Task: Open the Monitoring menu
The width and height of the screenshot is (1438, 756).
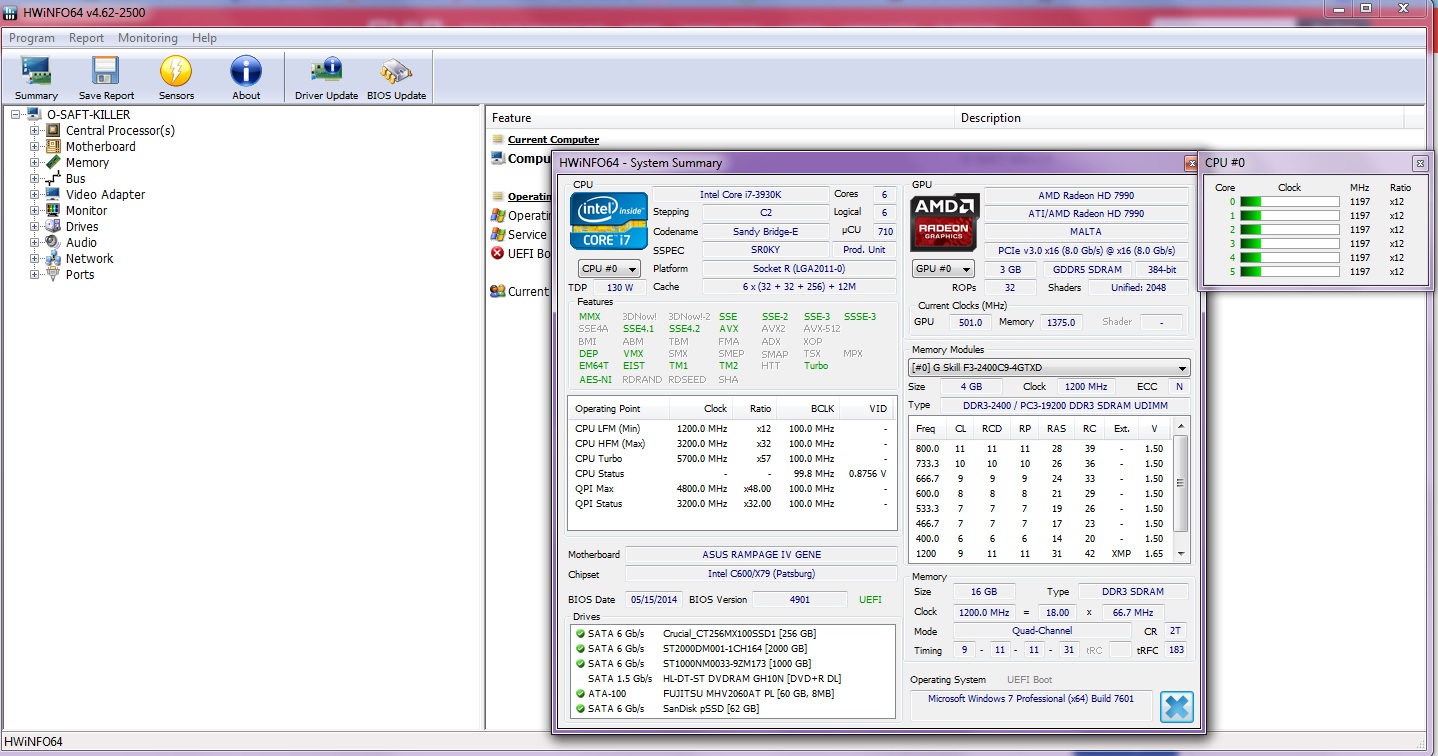Action: click(148, 38)
